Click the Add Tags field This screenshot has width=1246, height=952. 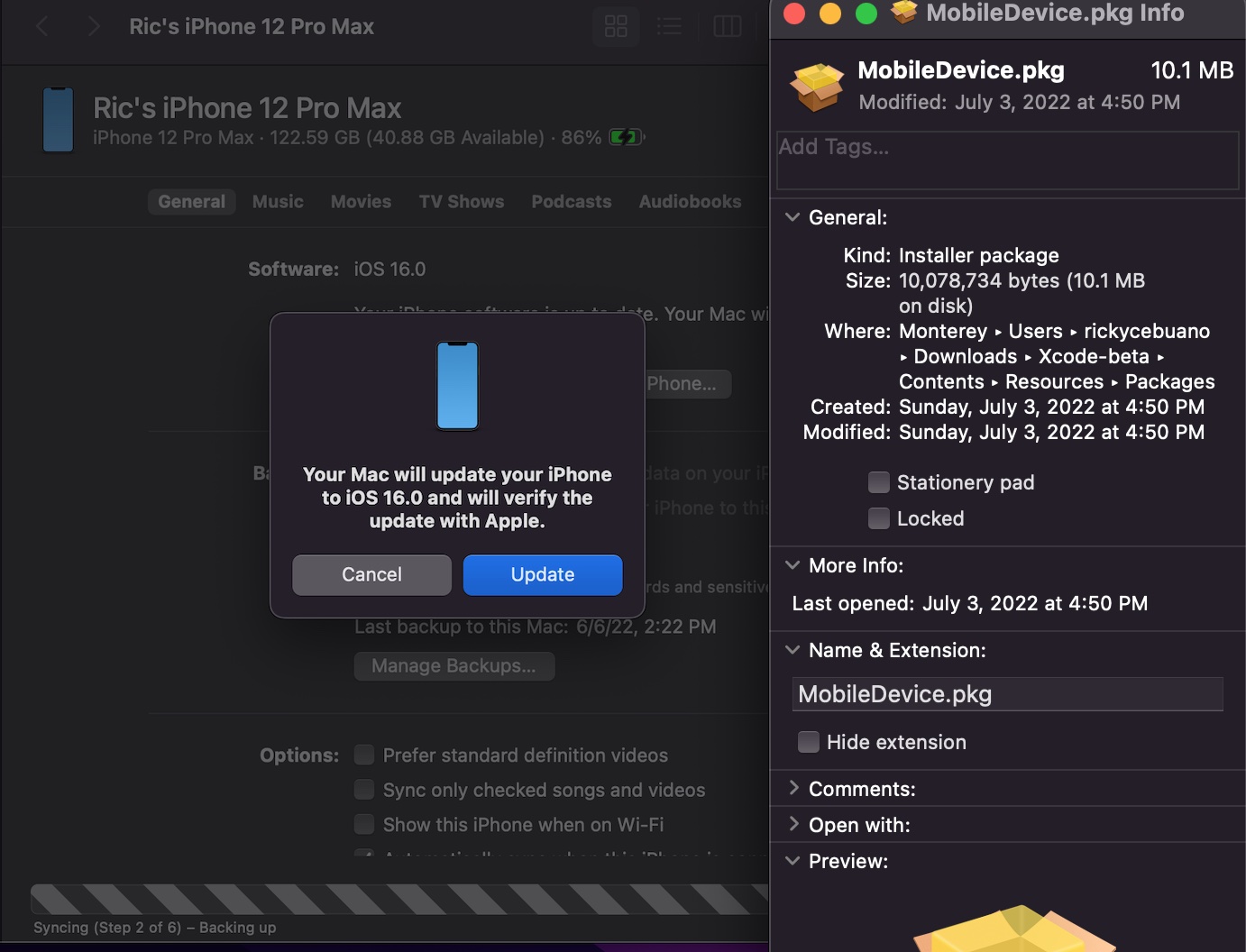pyautogui.click(x=1007, y=160)
